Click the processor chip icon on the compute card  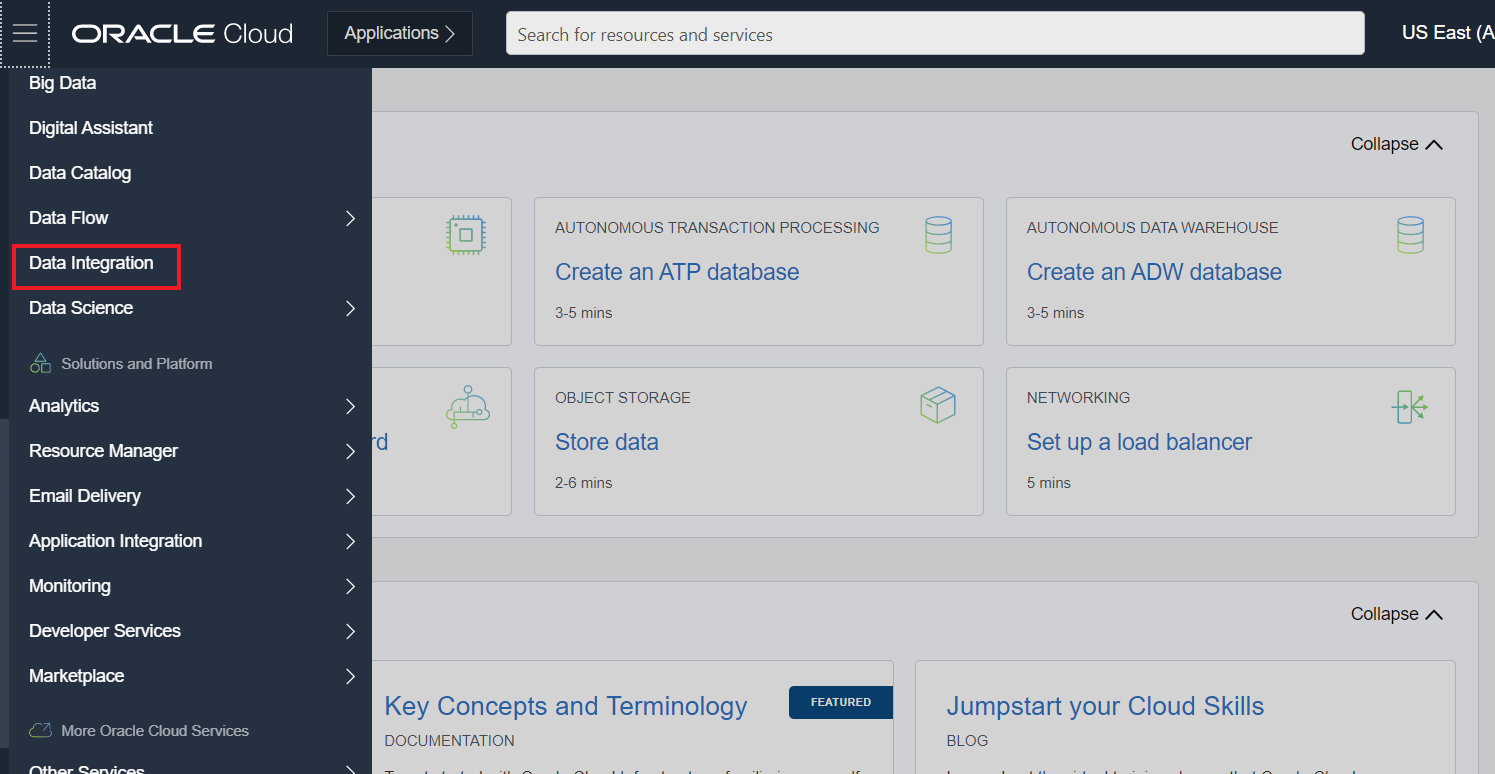465,233
